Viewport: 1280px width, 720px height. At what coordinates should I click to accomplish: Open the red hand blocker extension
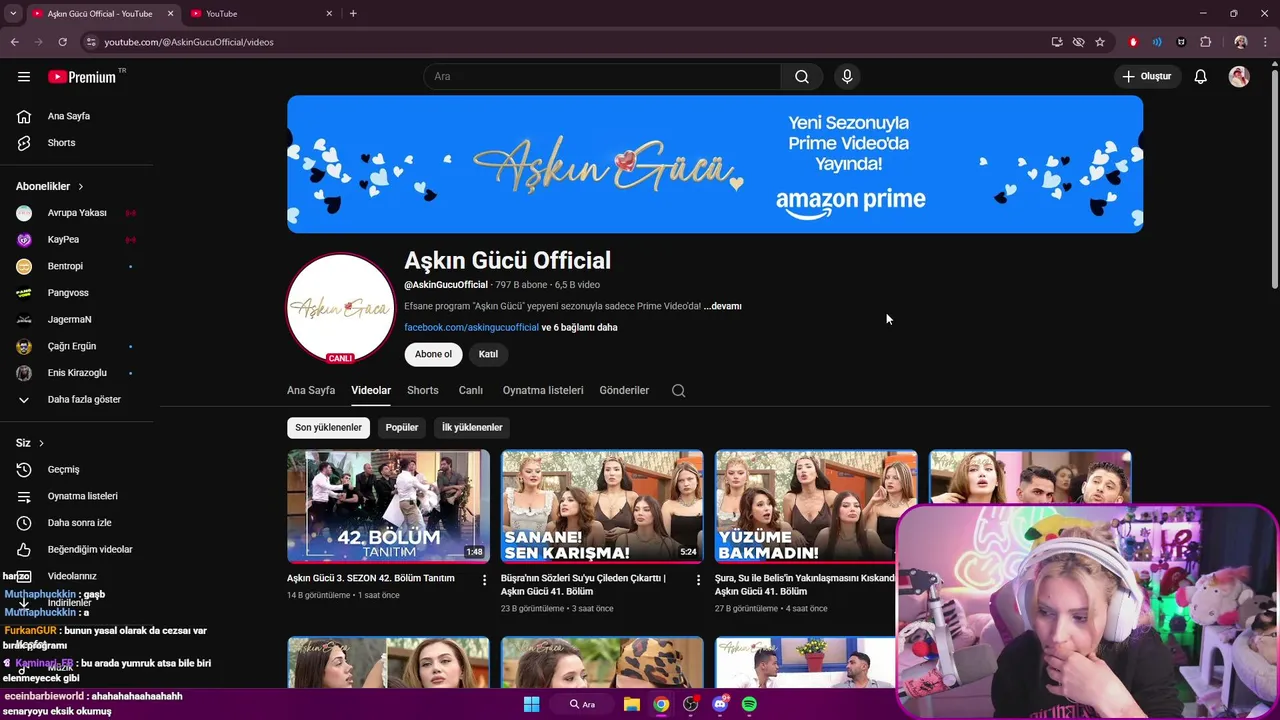pos(1133,42)
